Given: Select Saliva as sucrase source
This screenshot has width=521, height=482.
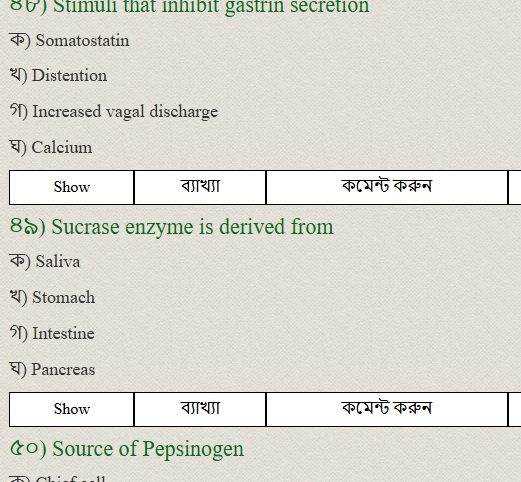Looking at the screenshot, I should click(45, 261).
